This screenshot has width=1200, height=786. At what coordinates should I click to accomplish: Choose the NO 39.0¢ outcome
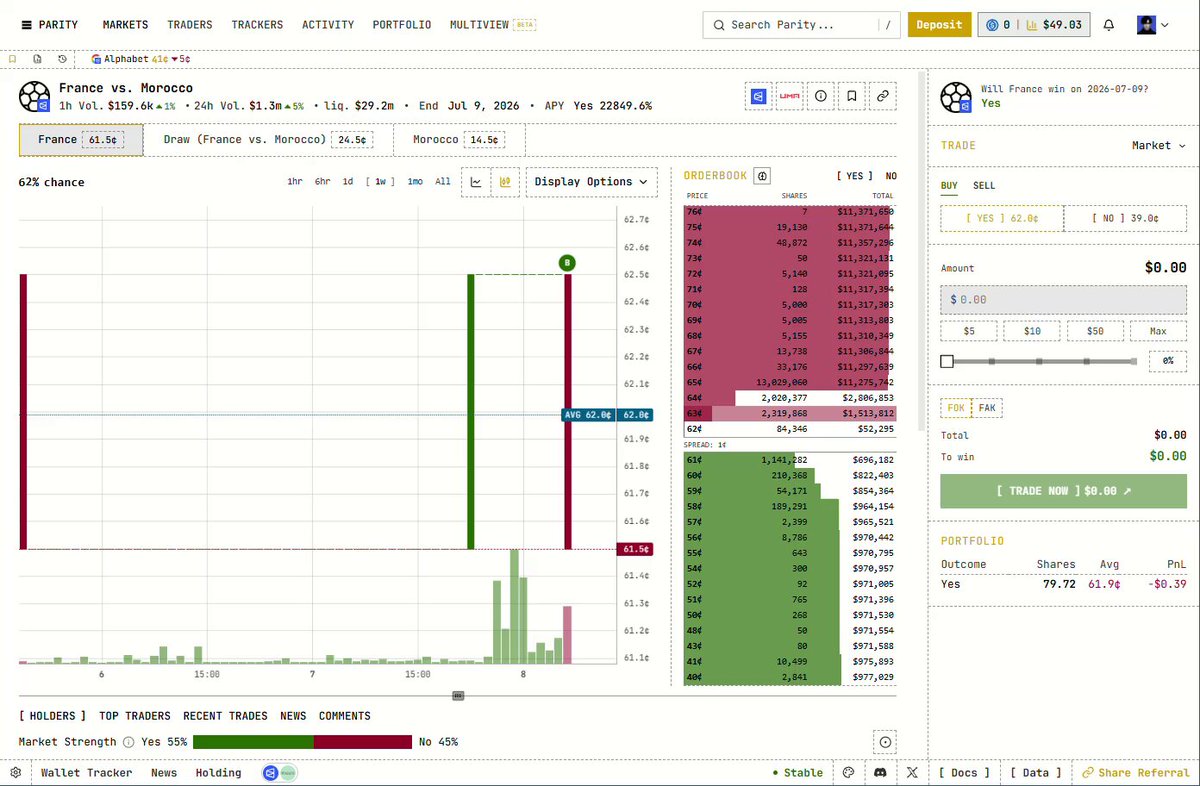1125,218
